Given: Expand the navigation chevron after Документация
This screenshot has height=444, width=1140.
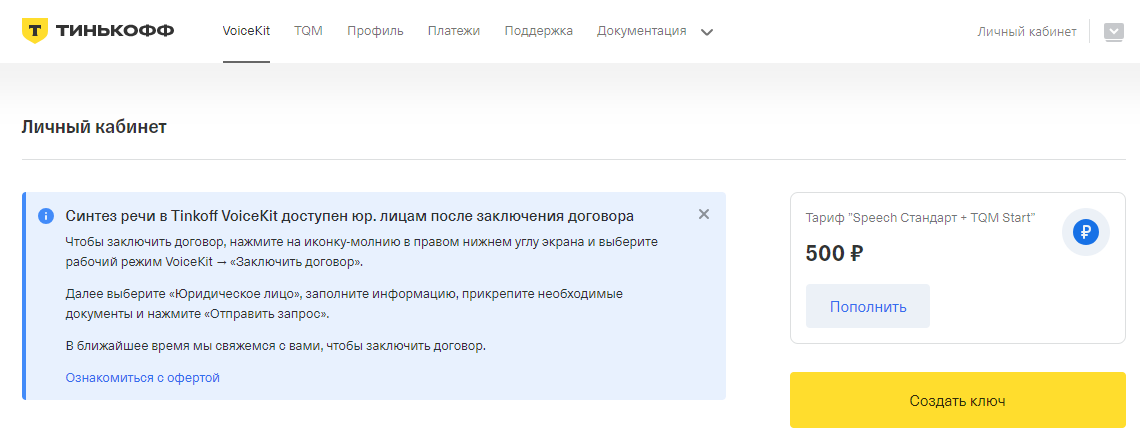Looking at the screenshot, I should [x=707, y=32].
